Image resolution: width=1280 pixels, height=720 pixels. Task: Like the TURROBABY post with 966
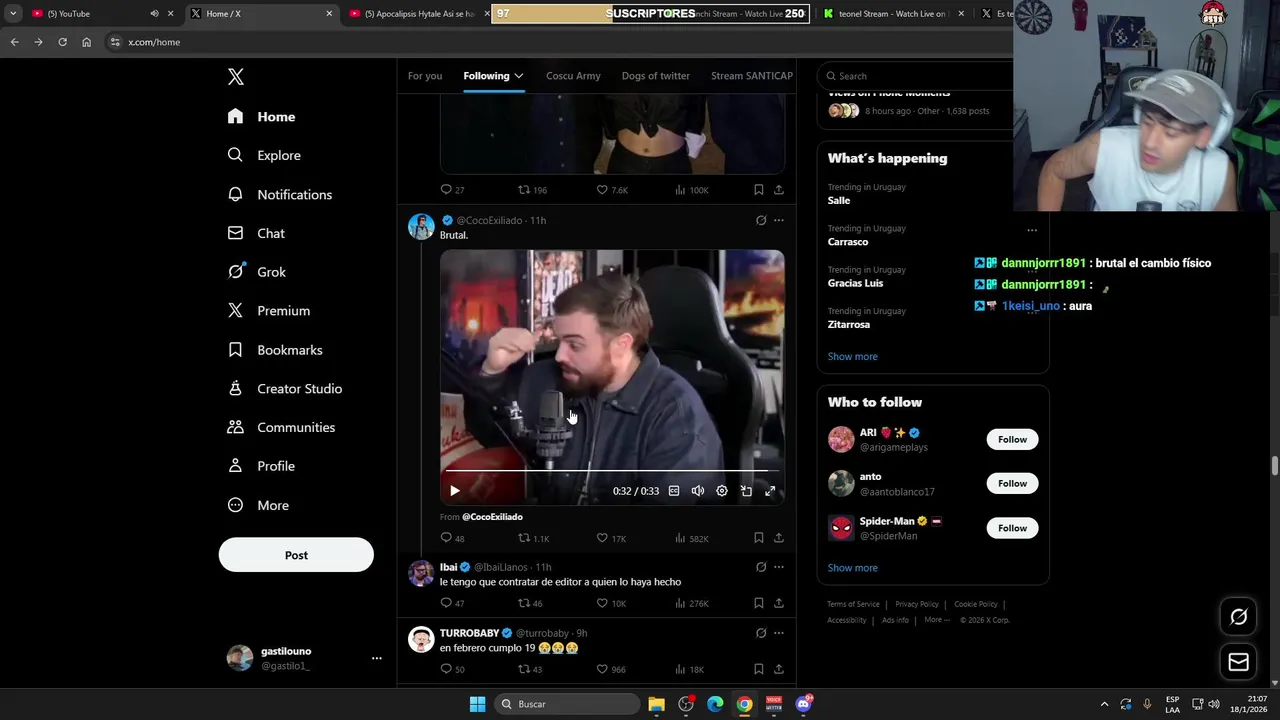coord(610,669)
